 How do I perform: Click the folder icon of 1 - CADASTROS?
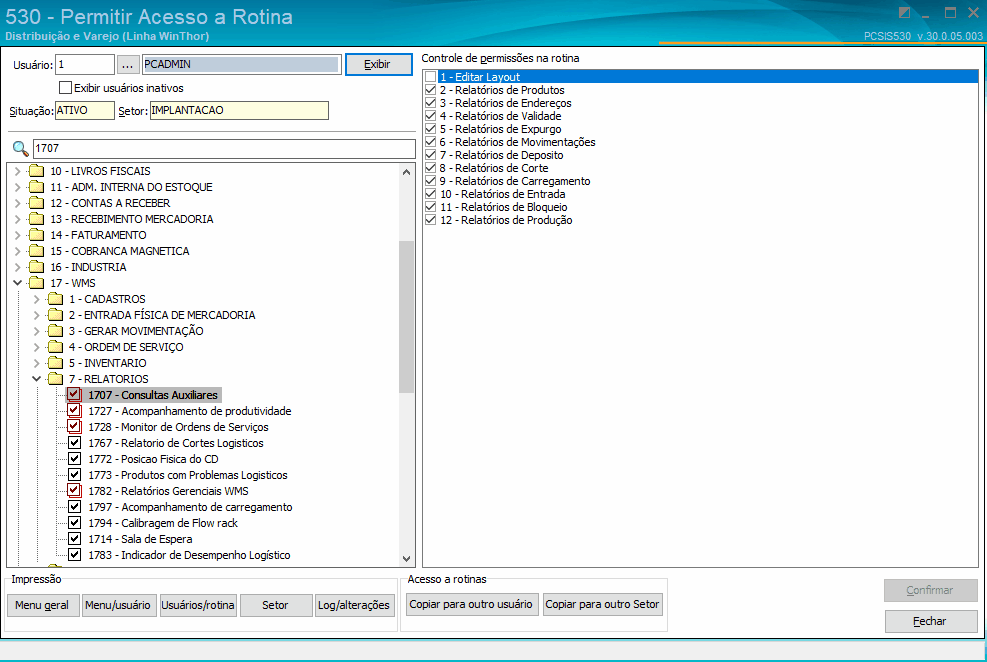point(55,299)
